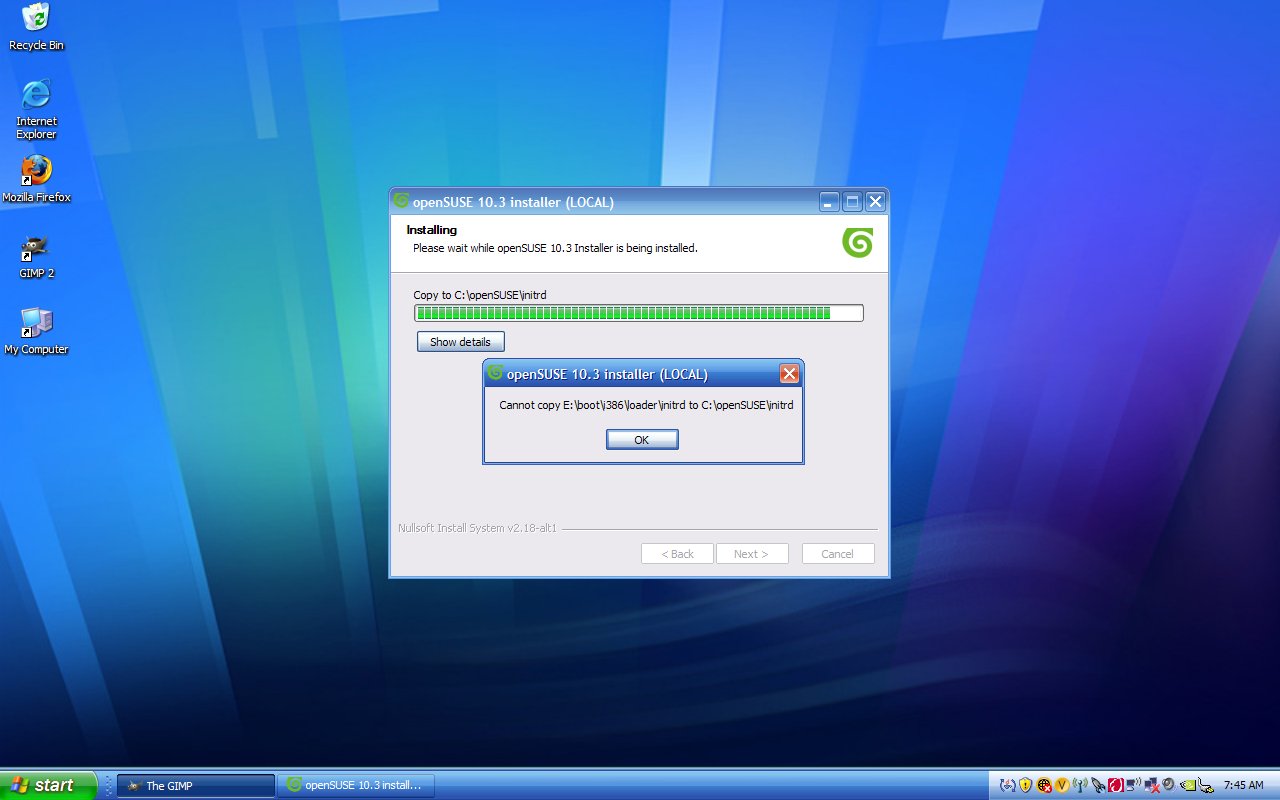Image resolution: width=1280 pixels, height=800 pixels.
Task: Click the blue sync arrows tray icon
Action: tap(1008, 785)
